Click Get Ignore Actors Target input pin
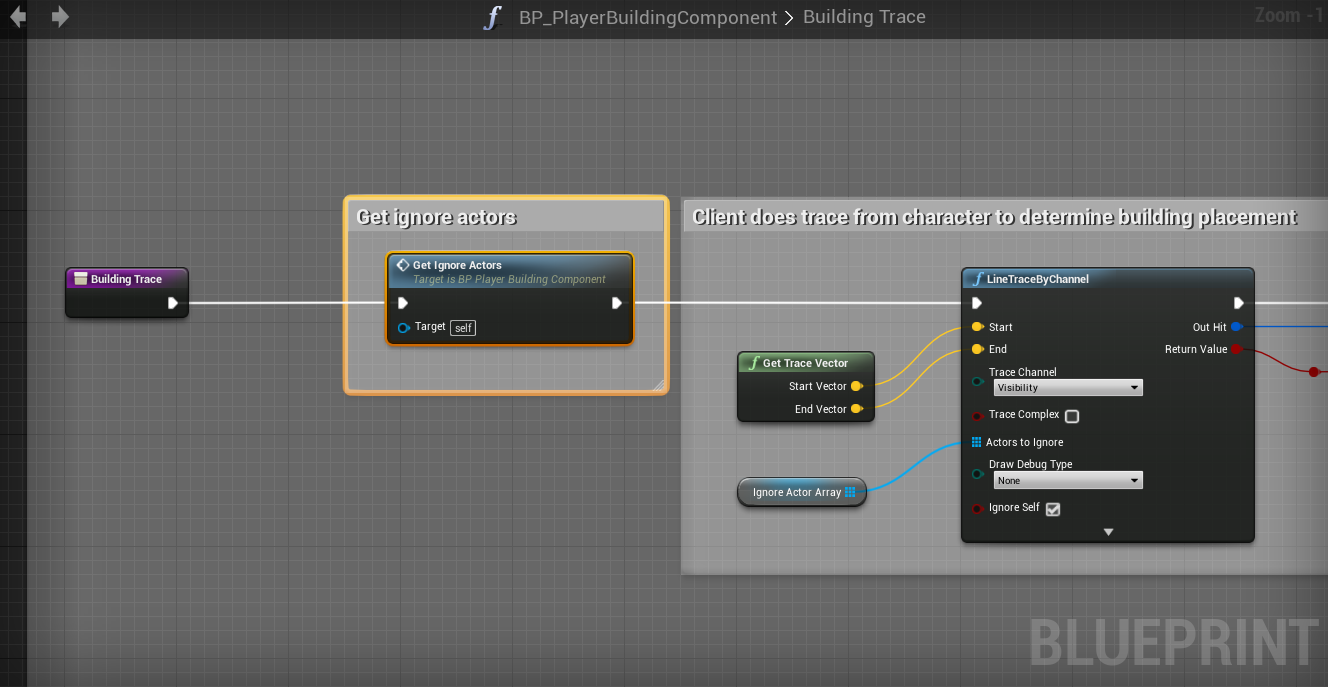 point(404,328)
